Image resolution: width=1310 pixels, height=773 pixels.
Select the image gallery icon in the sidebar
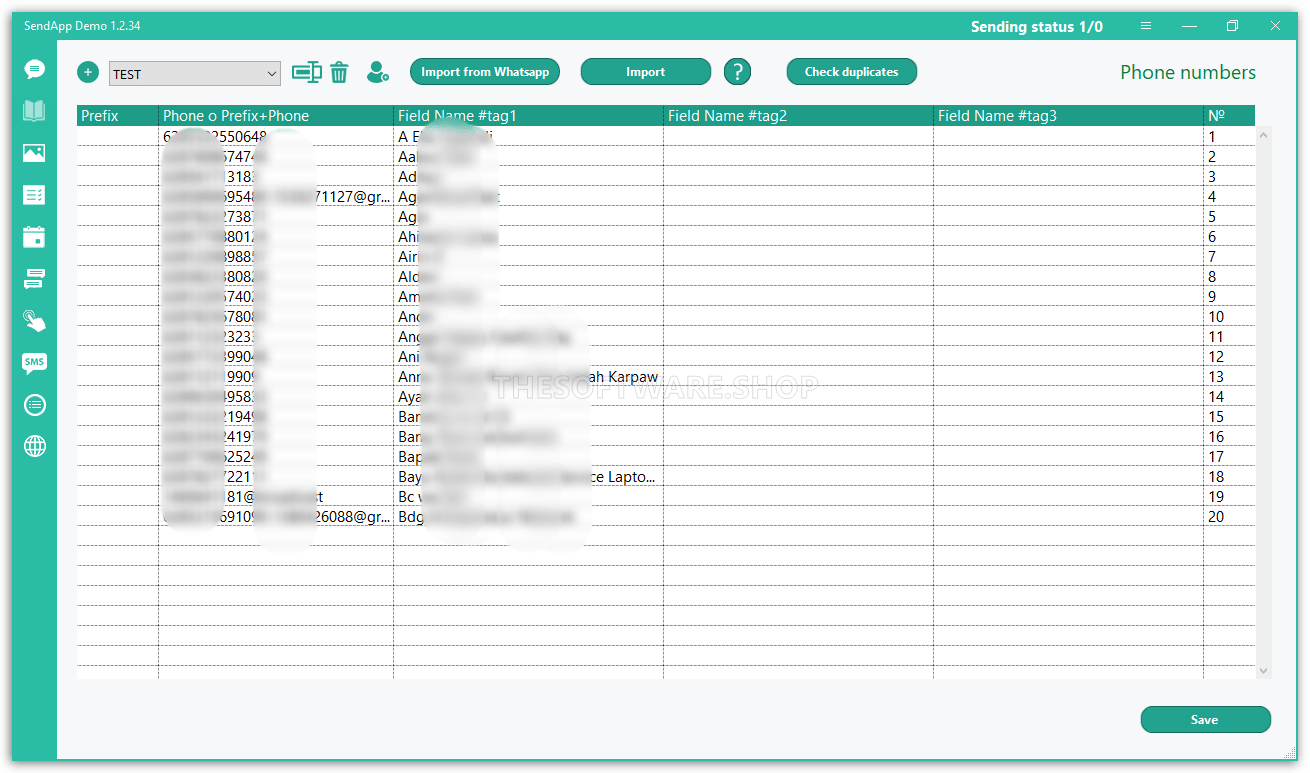[35, 153]
